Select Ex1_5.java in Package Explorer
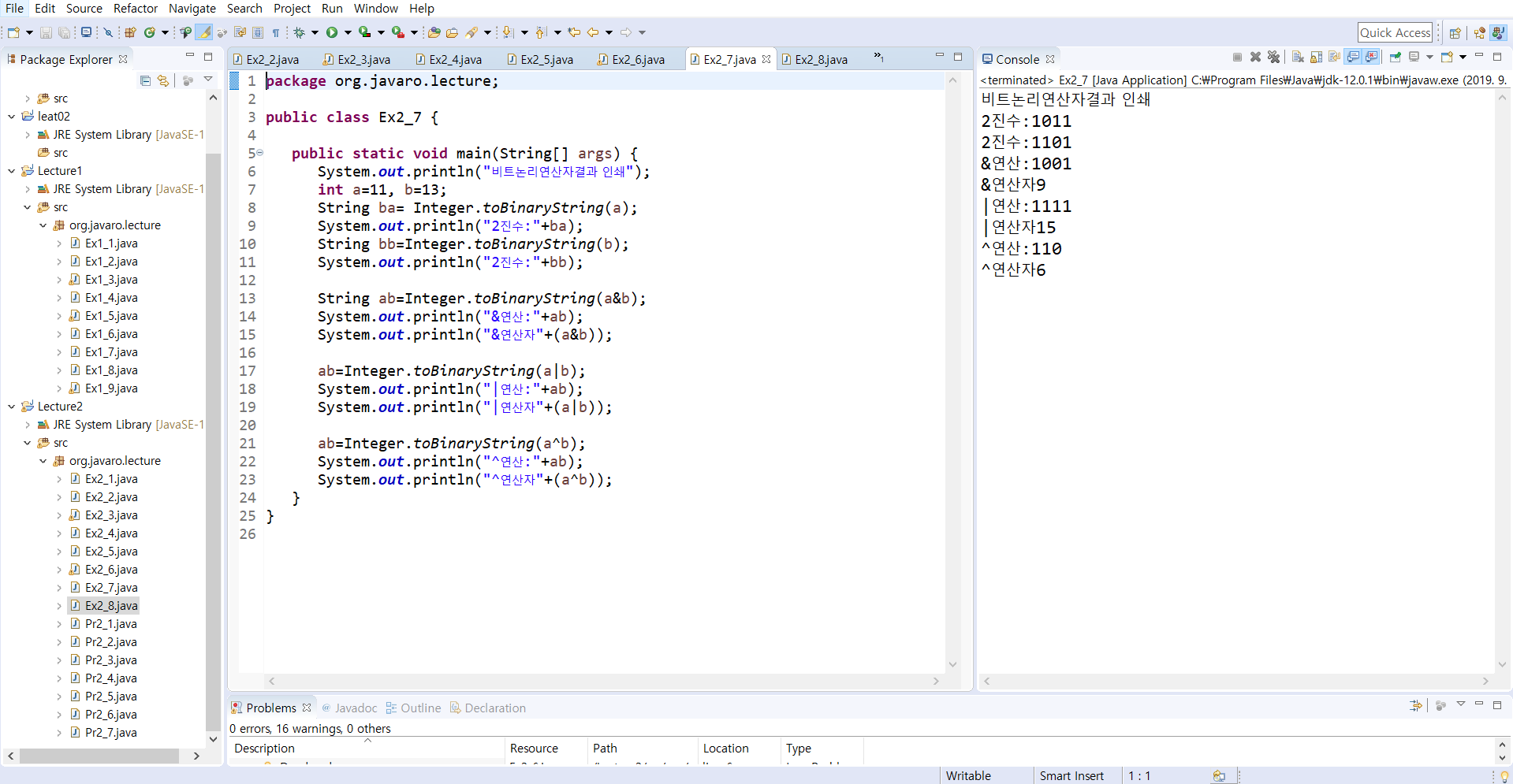The width and height of the screenshot is (1513, 784). coord(103,316)
